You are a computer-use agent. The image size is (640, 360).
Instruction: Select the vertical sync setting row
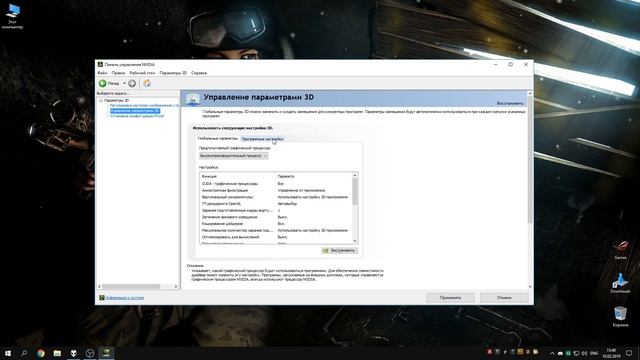point(276,197)
